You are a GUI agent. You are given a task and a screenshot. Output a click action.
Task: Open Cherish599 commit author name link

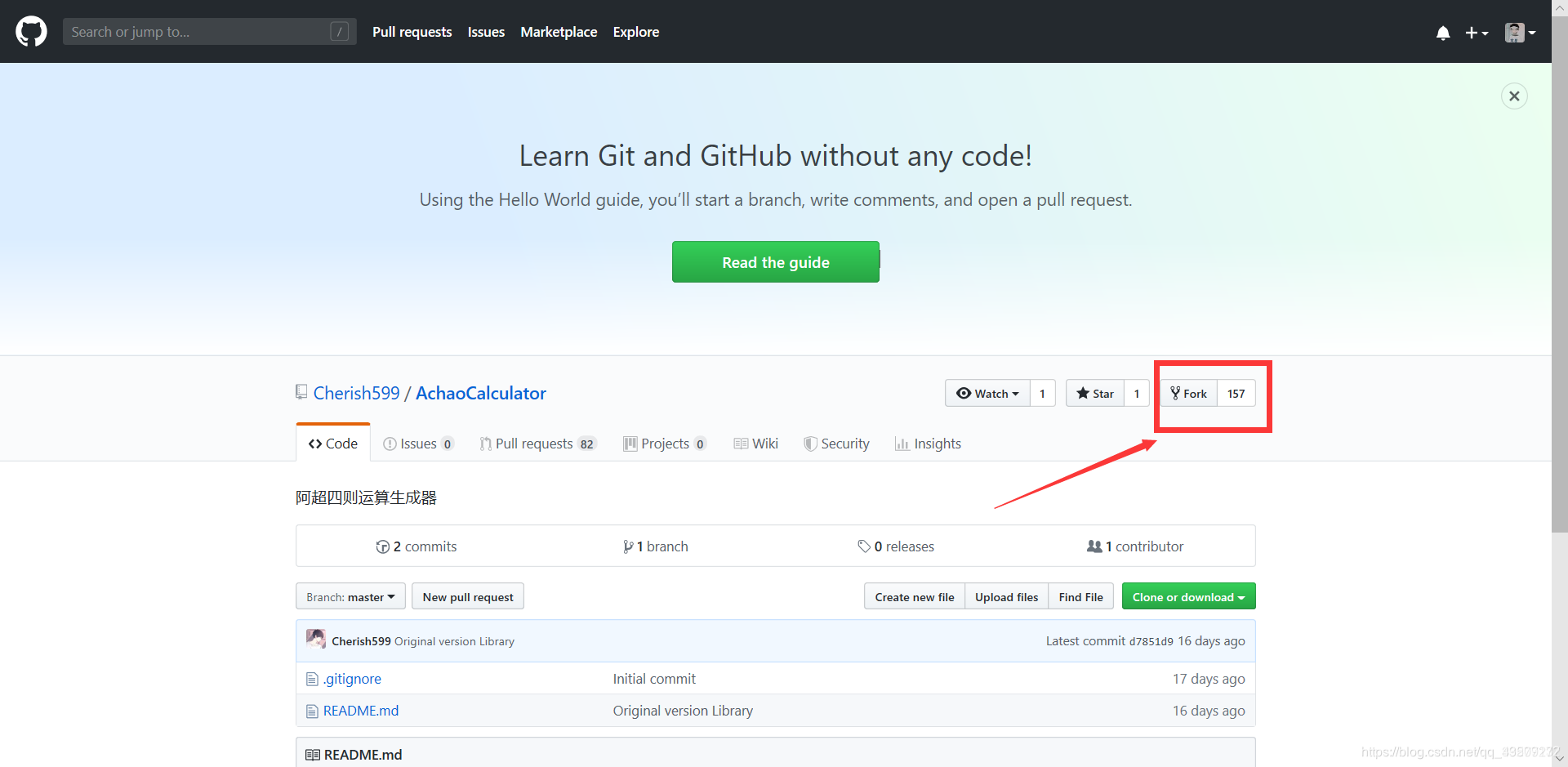tap(361, 641)
